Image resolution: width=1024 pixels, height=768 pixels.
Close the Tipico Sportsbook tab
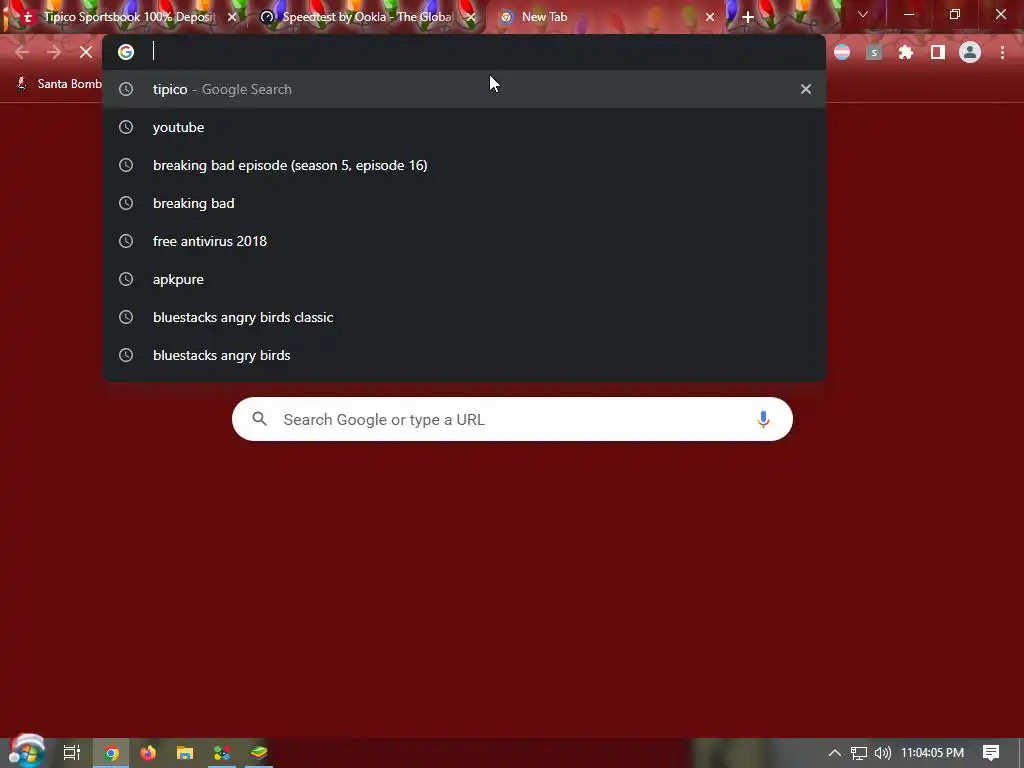[x=232, y=17]
